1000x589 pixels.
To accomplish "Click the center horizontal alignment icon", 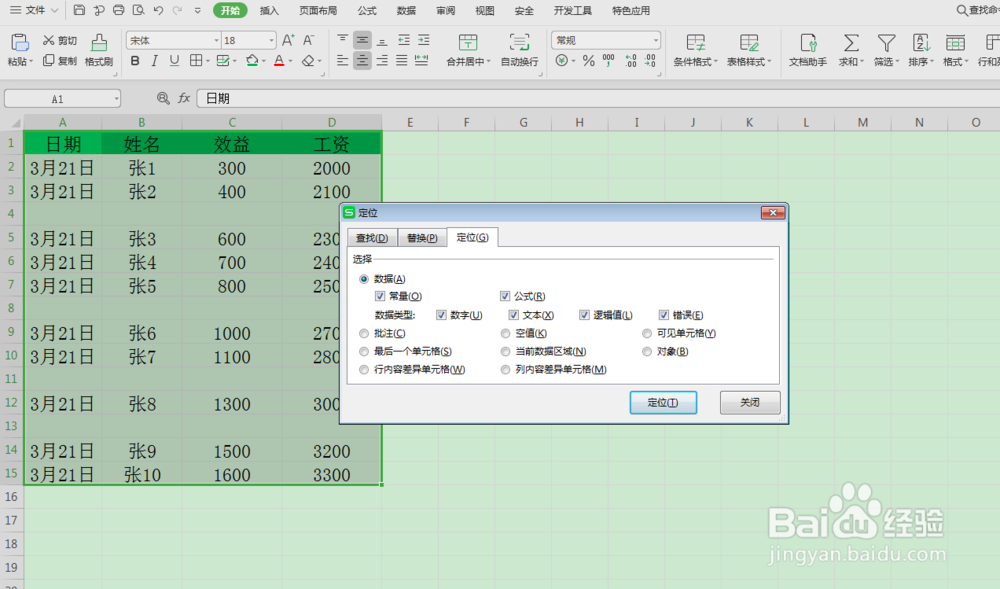I will 362,61.
